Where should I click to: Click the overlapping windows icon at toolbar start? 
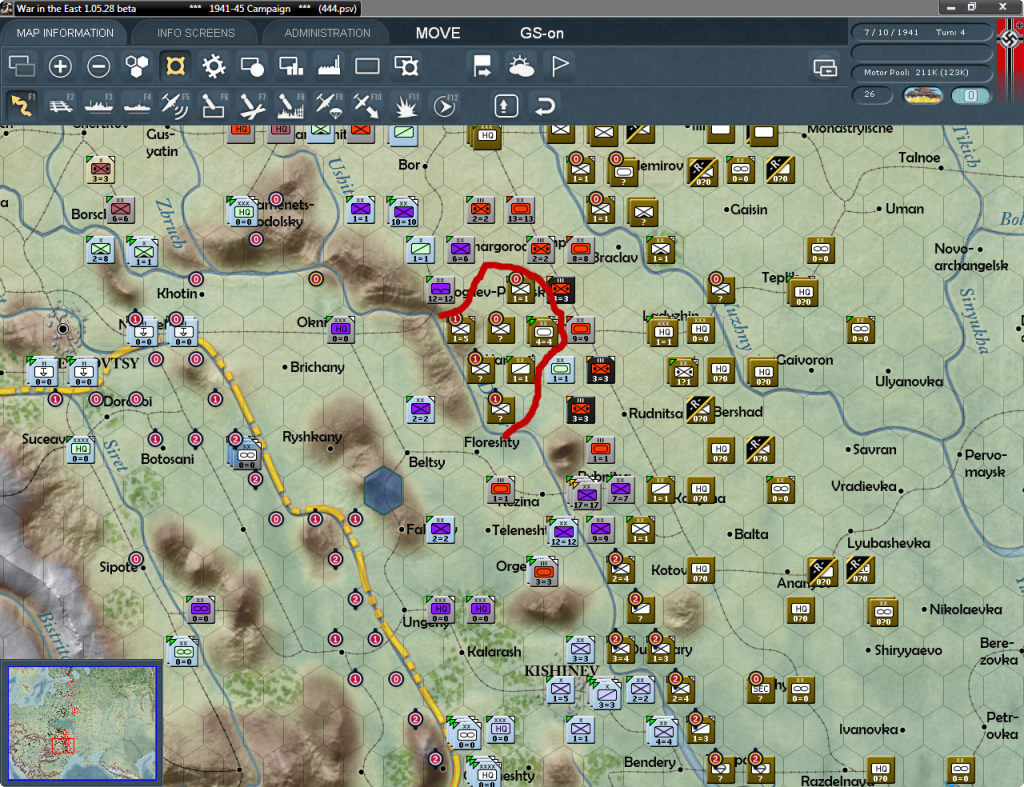(x=22, y=66)
